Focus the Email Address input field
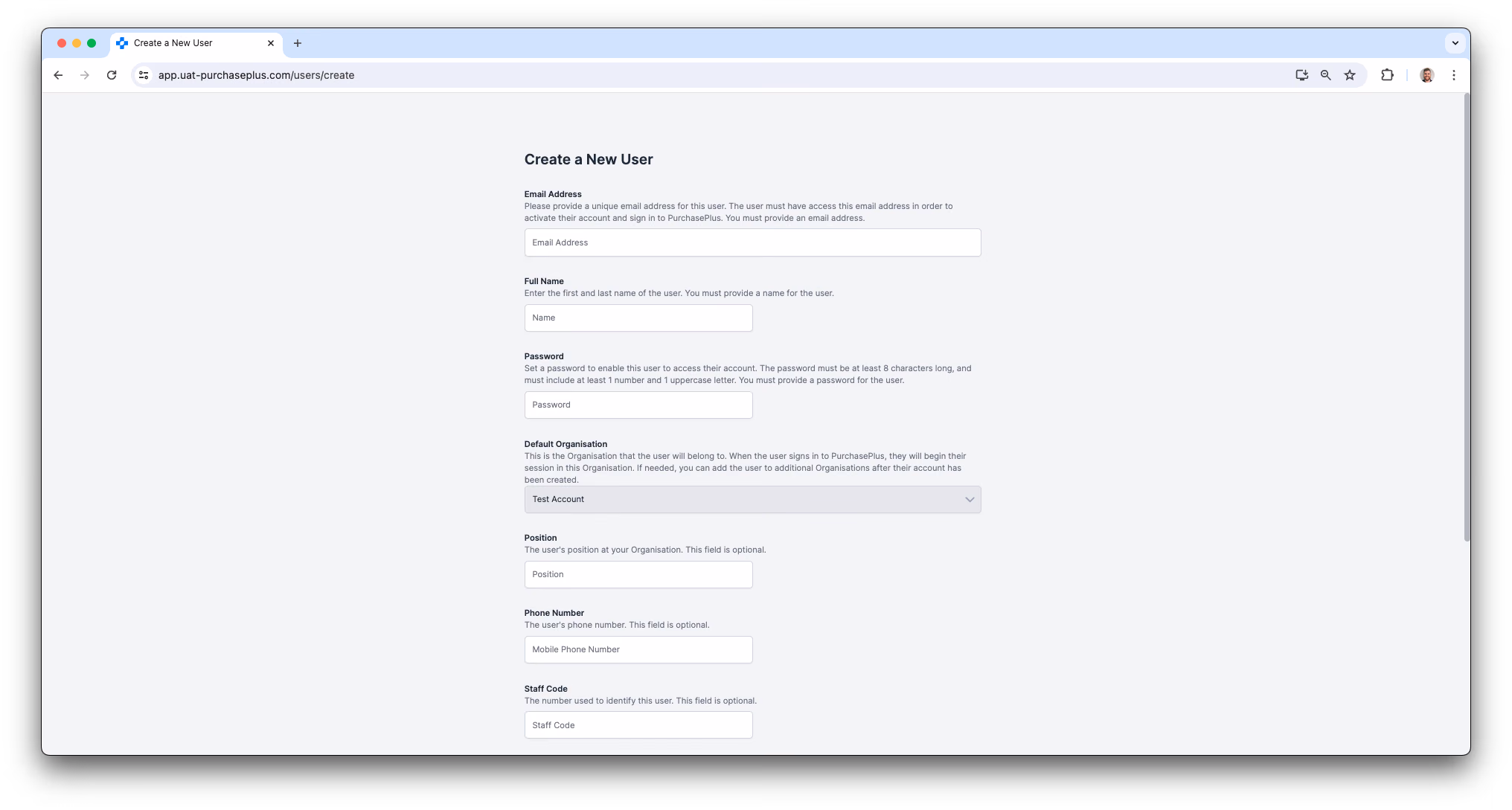 pyautogui.click(x=752, y=242)
